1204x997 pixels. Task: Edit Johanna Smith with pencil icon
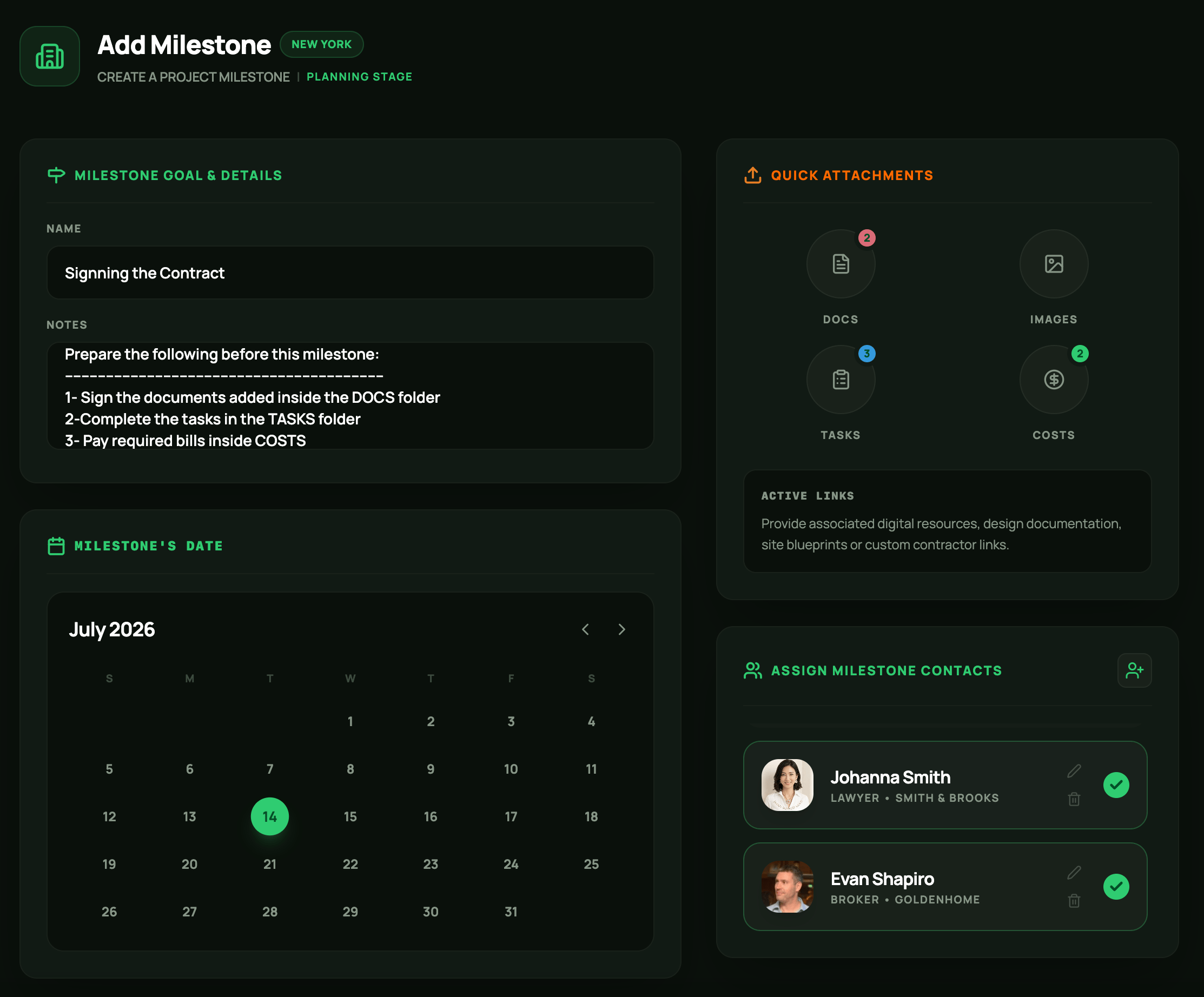pos(1074,771)
